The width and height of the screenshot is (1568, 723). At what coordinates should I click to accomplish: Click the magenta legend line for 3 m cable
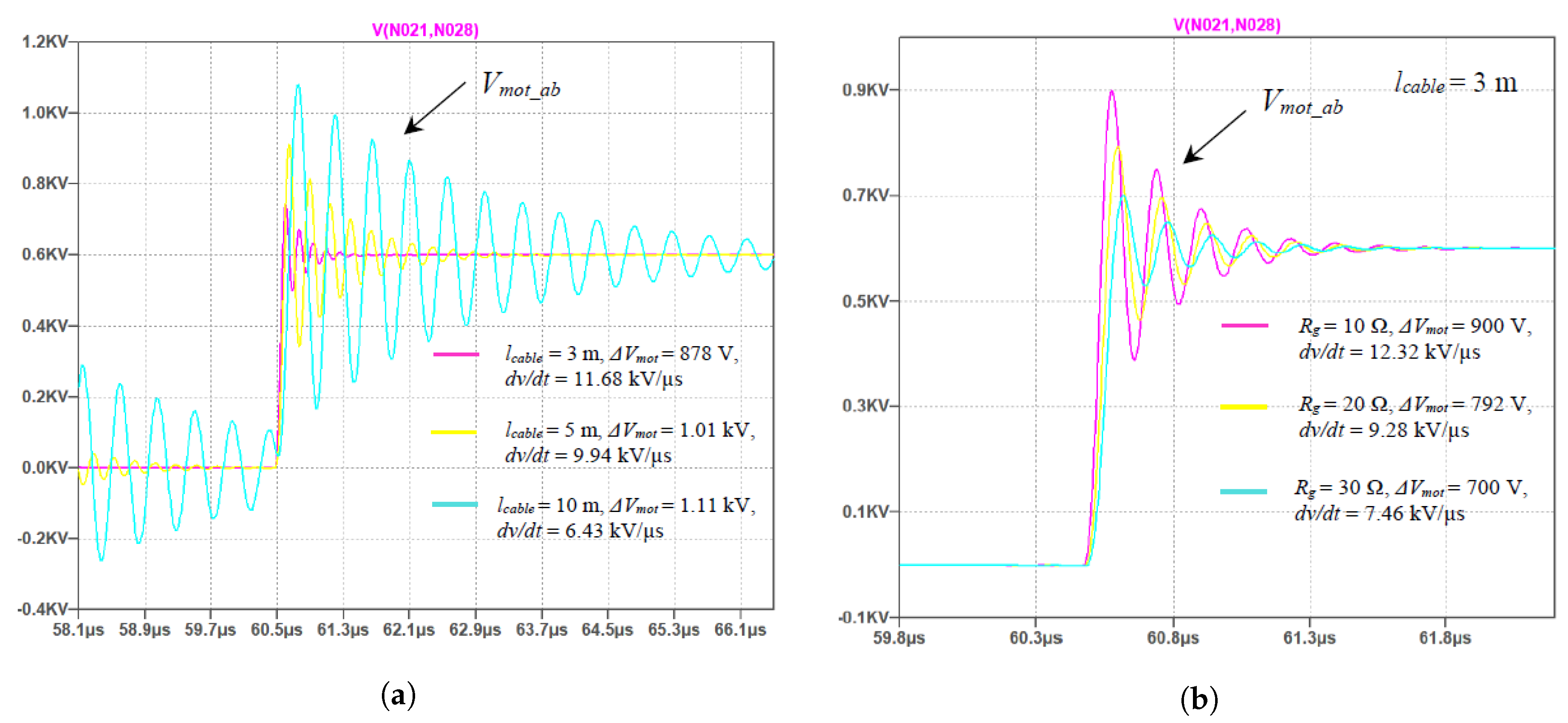(456, 354)
